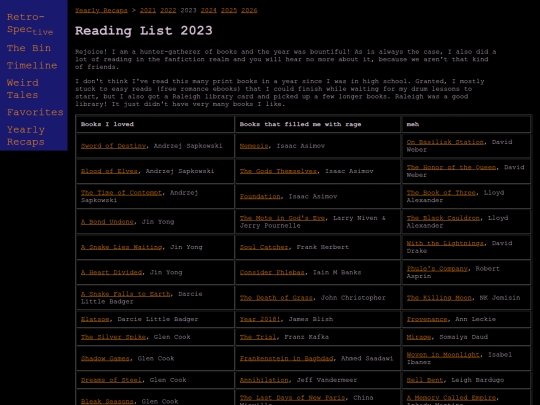Open the Favorites sidebar link

(35, 112)
